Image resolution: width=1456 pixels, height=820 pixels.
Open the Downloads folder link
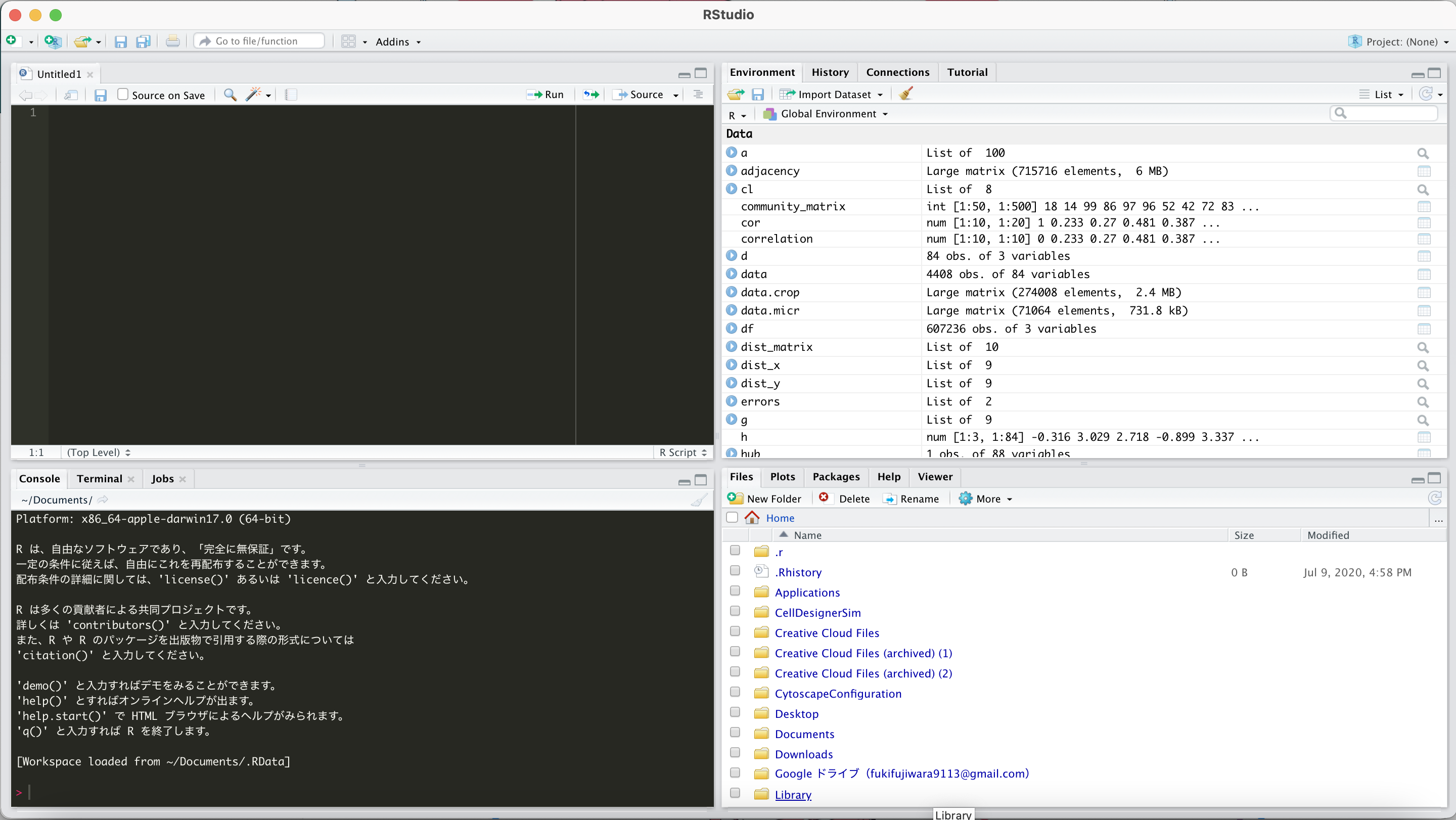804,754
